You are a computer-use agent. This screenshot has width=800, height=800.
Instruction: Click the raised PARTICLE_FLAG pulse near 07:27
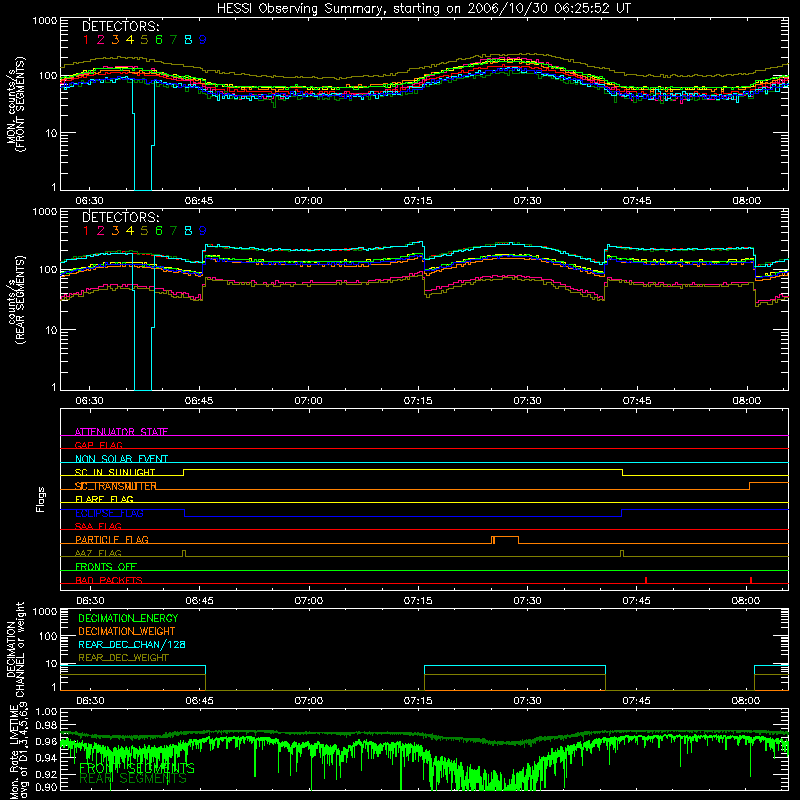tap(505, 539)
